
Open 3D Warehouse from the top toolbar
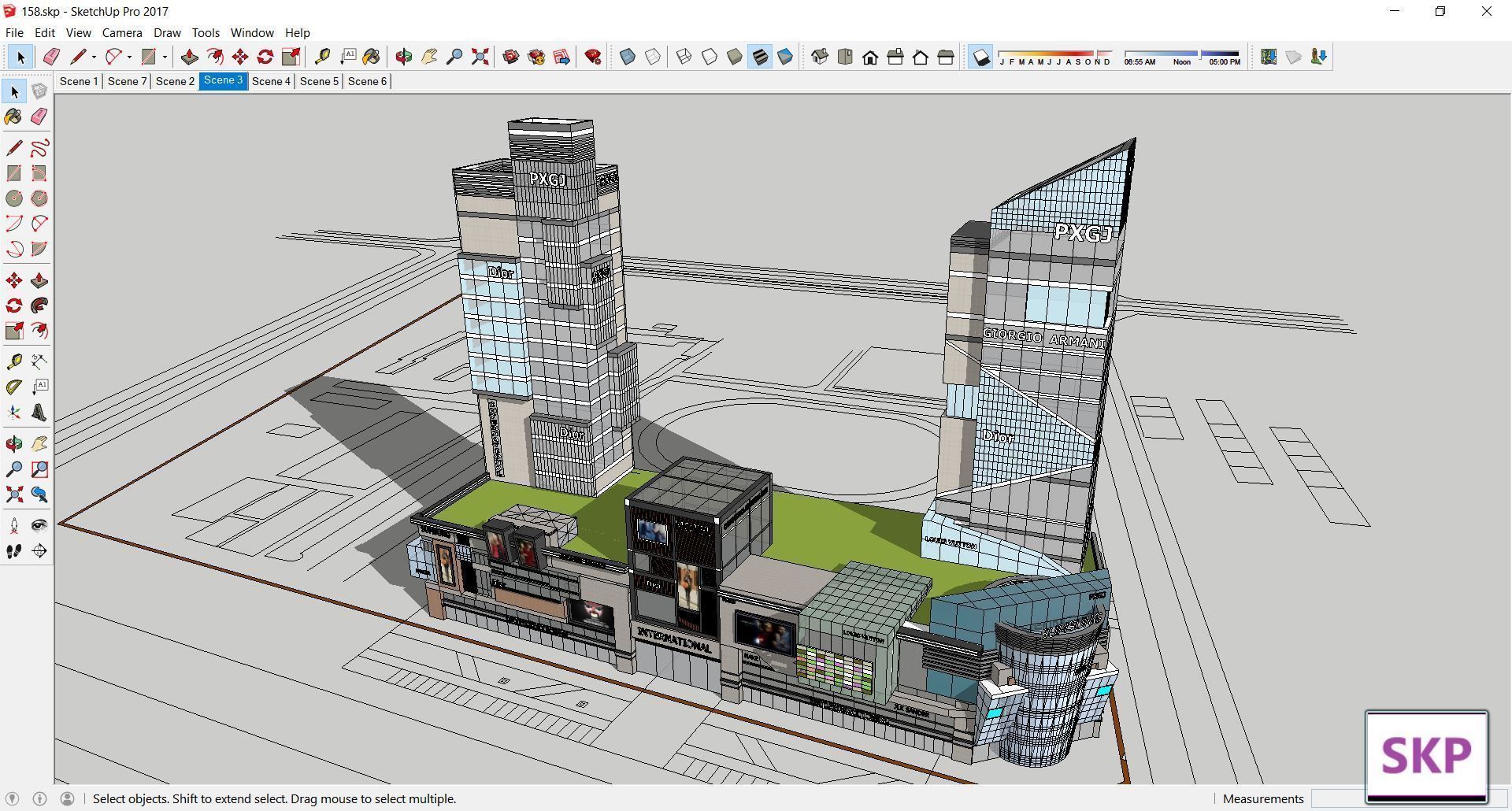[511, 57]
